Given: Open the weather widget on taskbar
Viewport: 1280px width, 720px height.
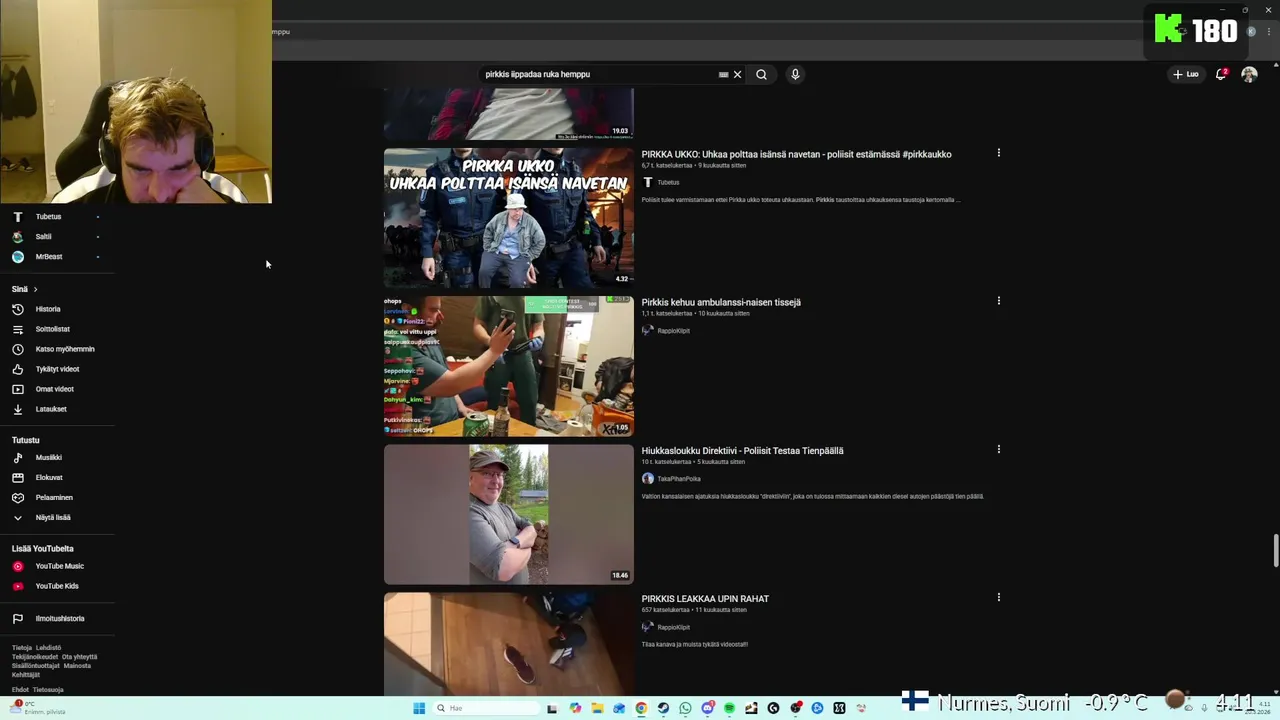Looking at the screenshot, I should (38, 707).
